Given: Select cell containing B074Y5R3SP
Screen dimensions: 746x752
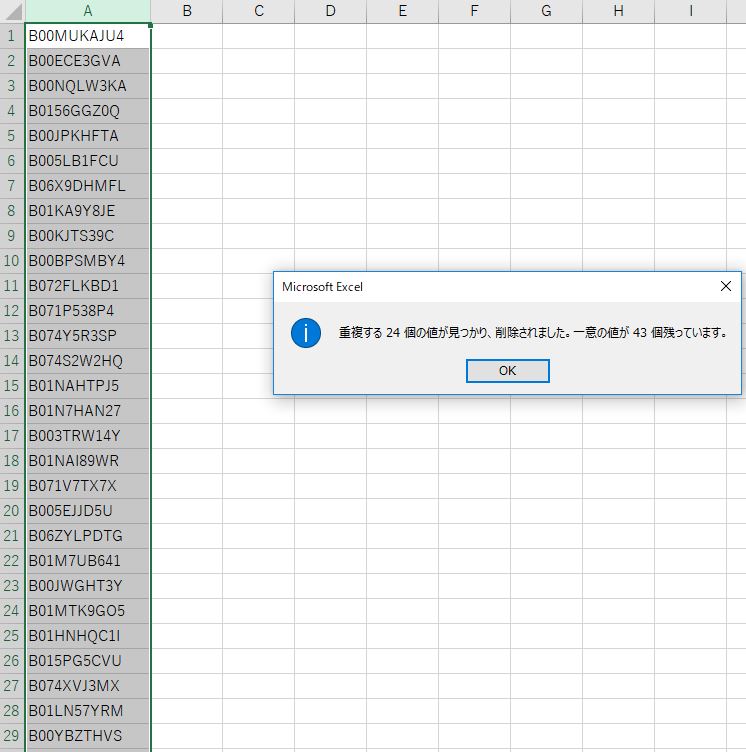Looking at the screenshot, I should (88, 336).
